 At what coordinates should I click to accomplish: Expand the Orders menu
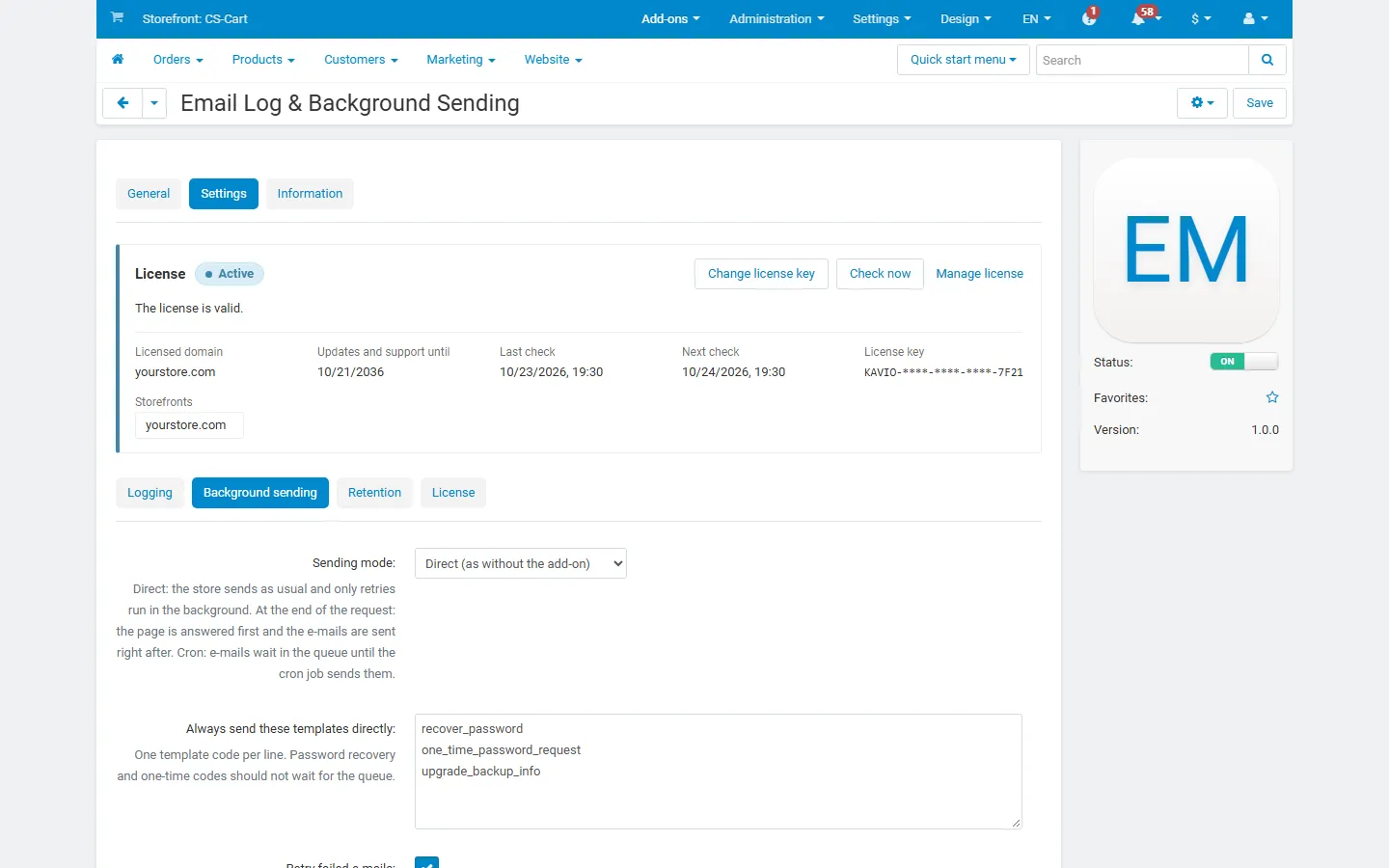(x=178, y=60)
